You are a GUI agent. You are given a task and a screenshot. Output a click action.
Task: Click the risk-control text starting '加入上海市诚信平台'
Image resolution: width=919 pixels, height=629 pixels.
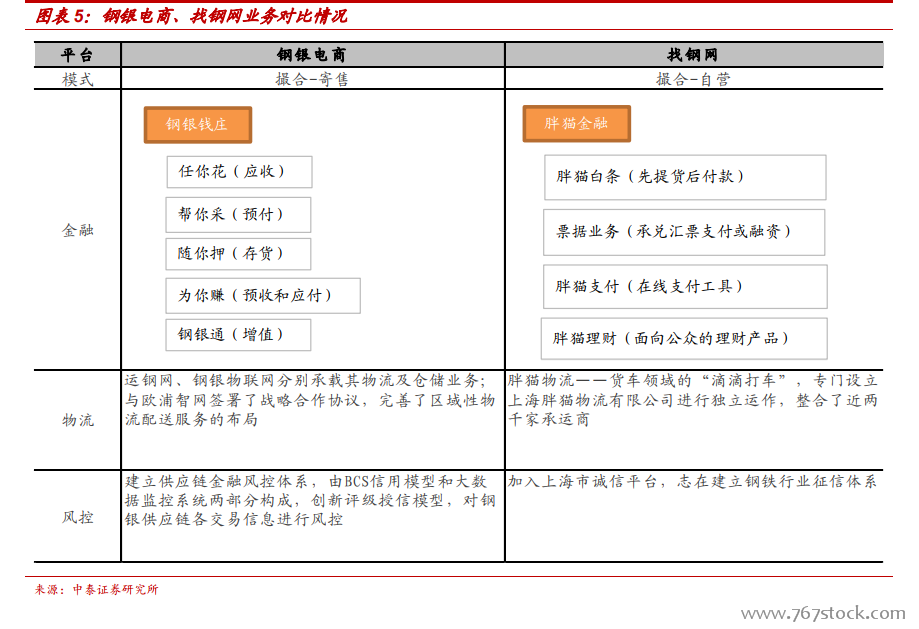(692, 482)
